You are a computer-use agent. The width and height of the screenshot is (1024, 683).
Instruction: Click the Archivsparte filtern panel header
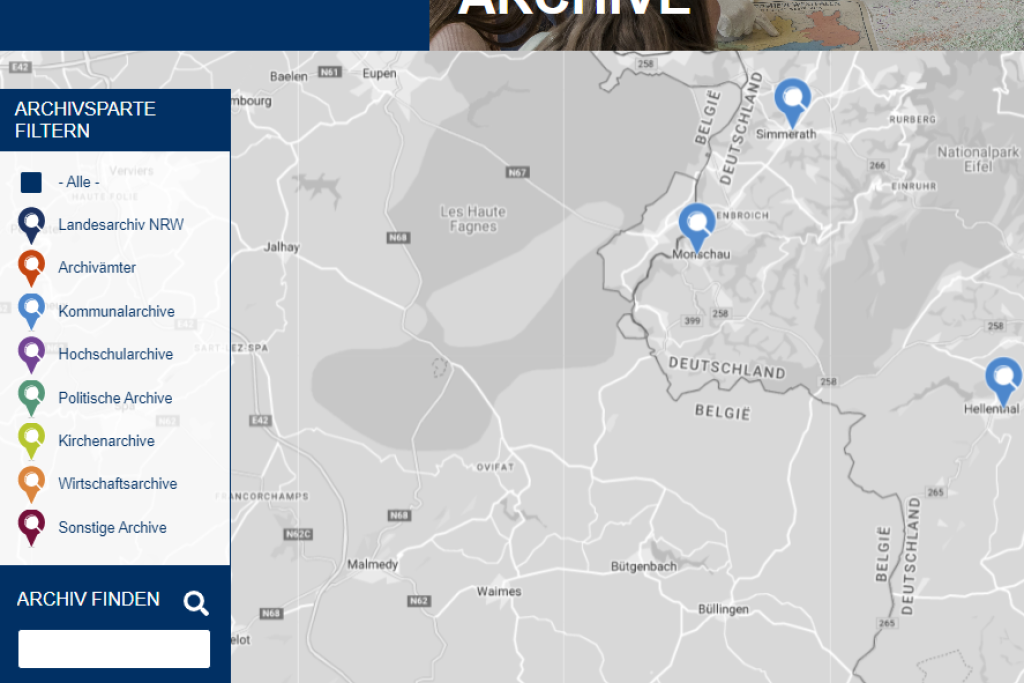[x=115, y=120]
